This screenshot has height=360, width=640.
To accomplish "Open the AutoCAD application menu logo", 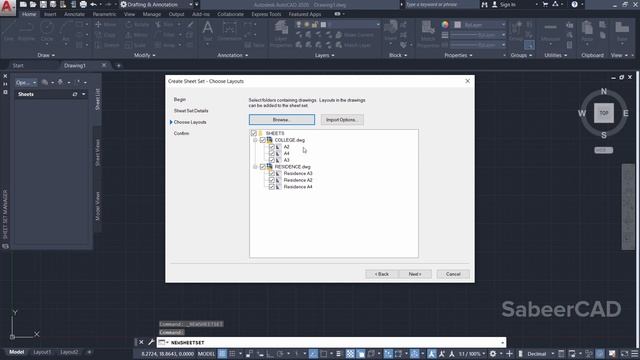I will click(7, 7).
